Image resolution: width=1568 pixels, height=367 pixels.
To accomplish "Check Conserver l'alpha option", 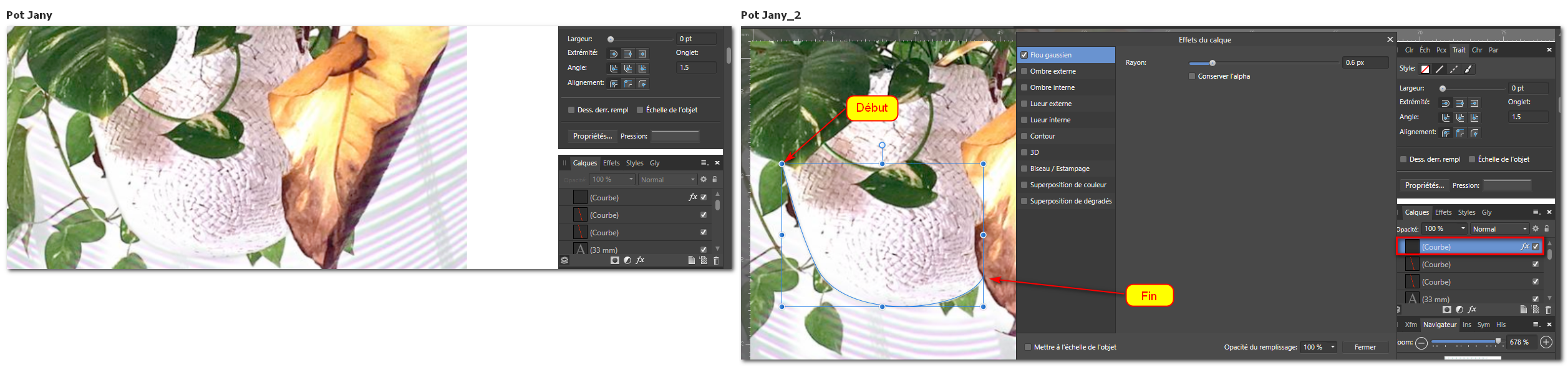I will pos(1192,76).
